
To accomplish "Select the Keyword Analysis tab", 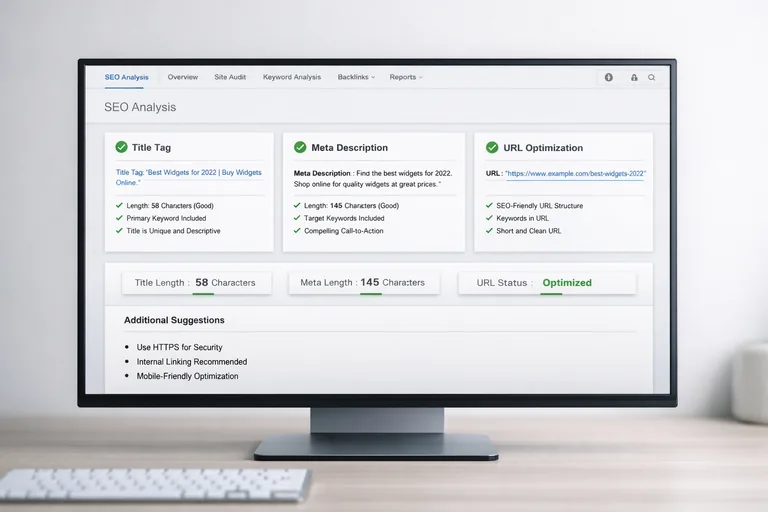I will point(292,77).
